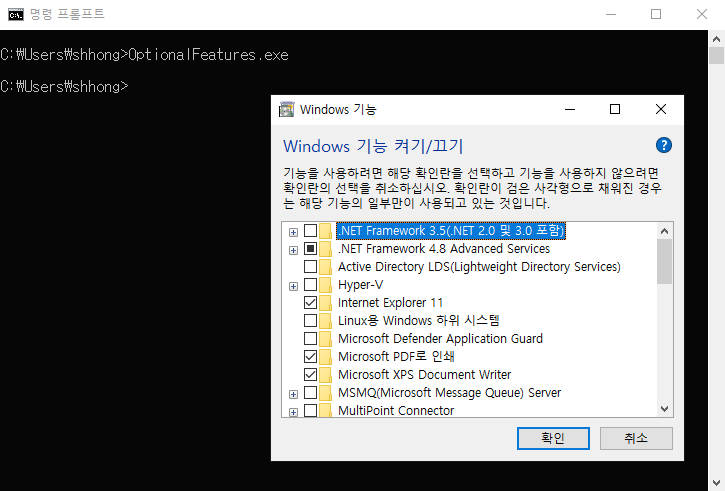Check Microsoft Defender Application Guard checkbox
725x491 pixels.
click(310, 338)
